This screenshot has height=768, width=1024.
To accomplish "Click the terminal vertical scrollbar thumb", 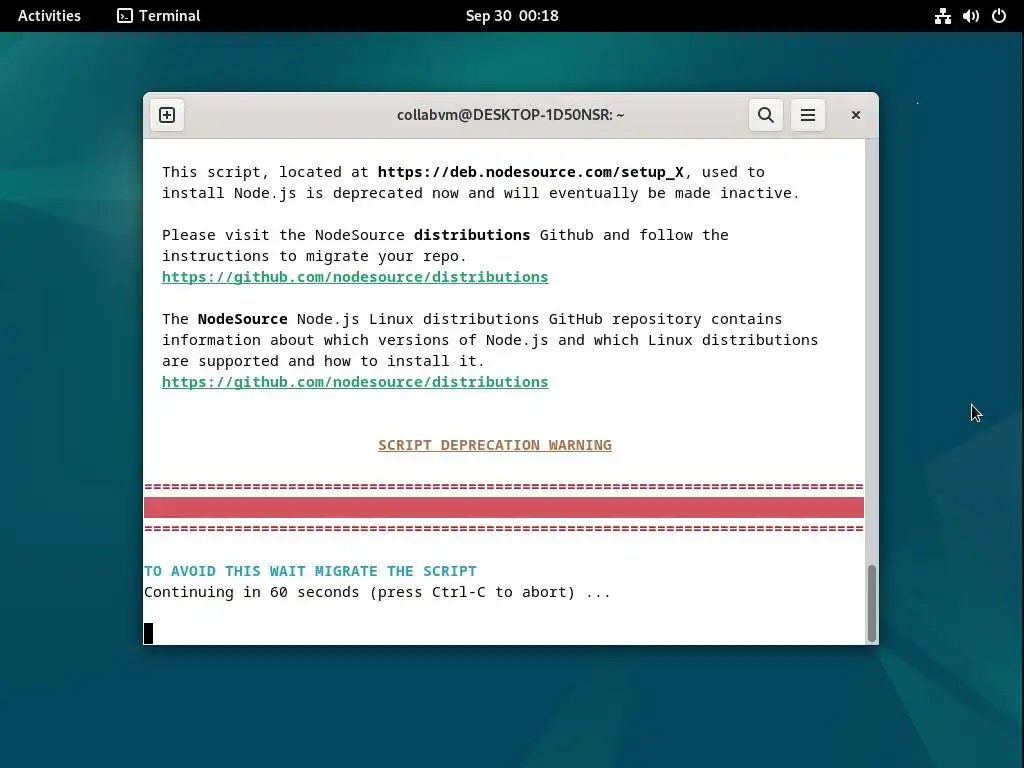I will point(871,603).
